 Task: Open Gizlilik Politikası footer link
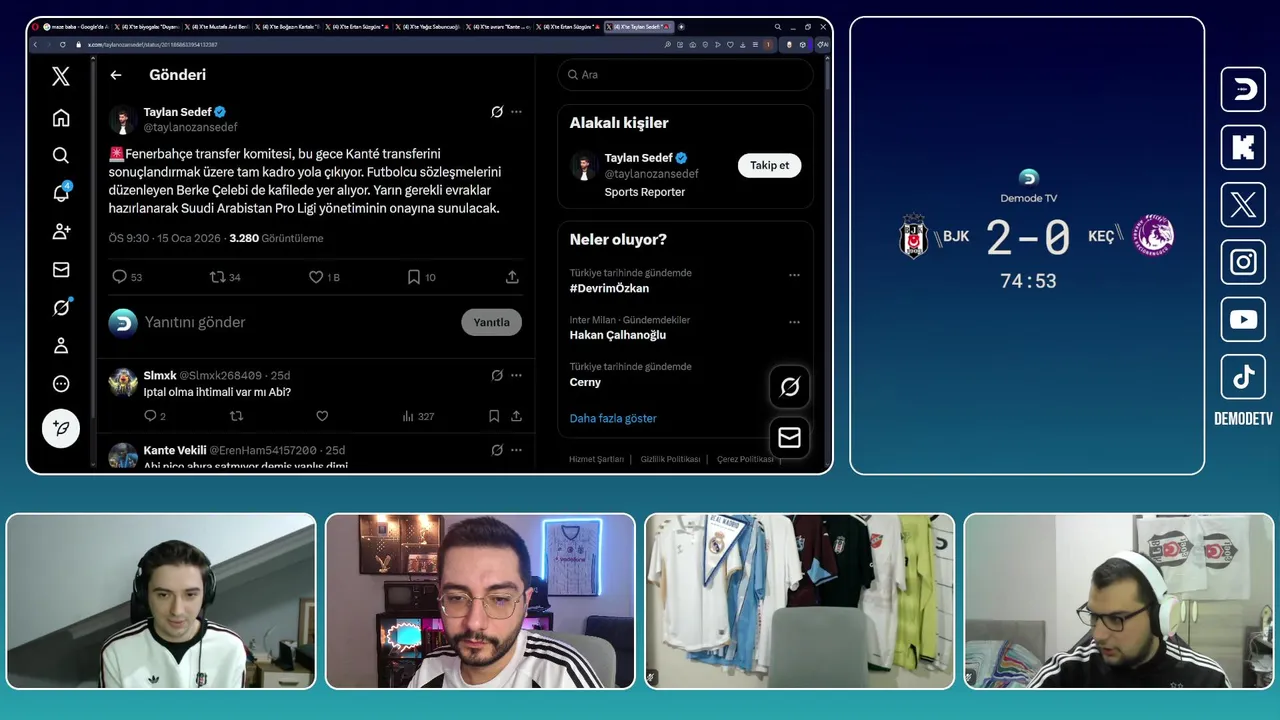pos(670,459)
